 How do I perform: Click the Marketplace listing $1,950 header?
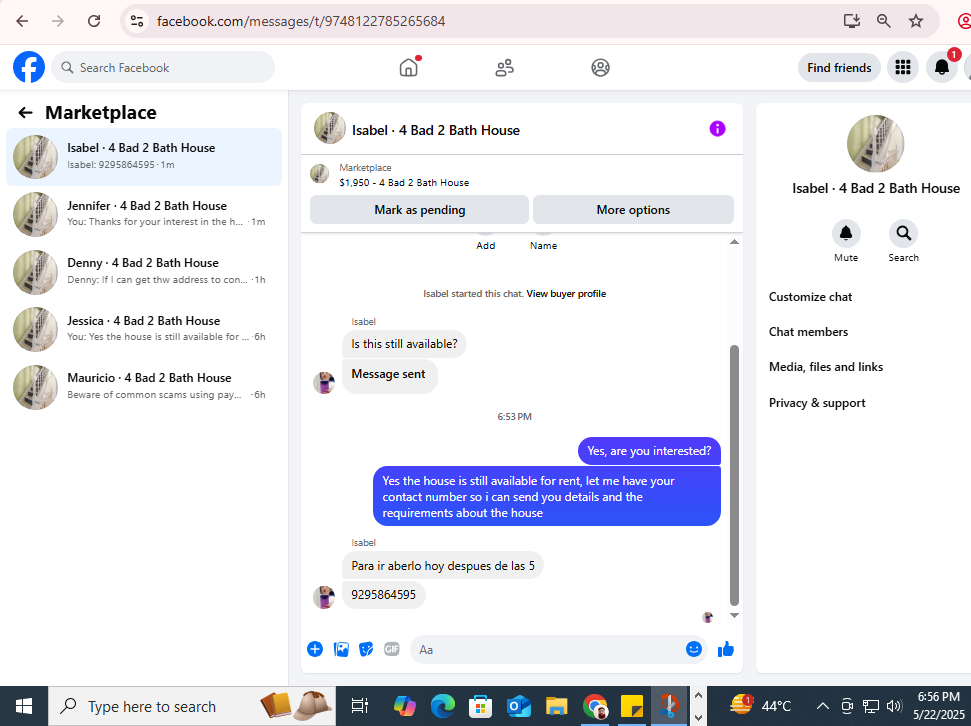click(404, 175)
